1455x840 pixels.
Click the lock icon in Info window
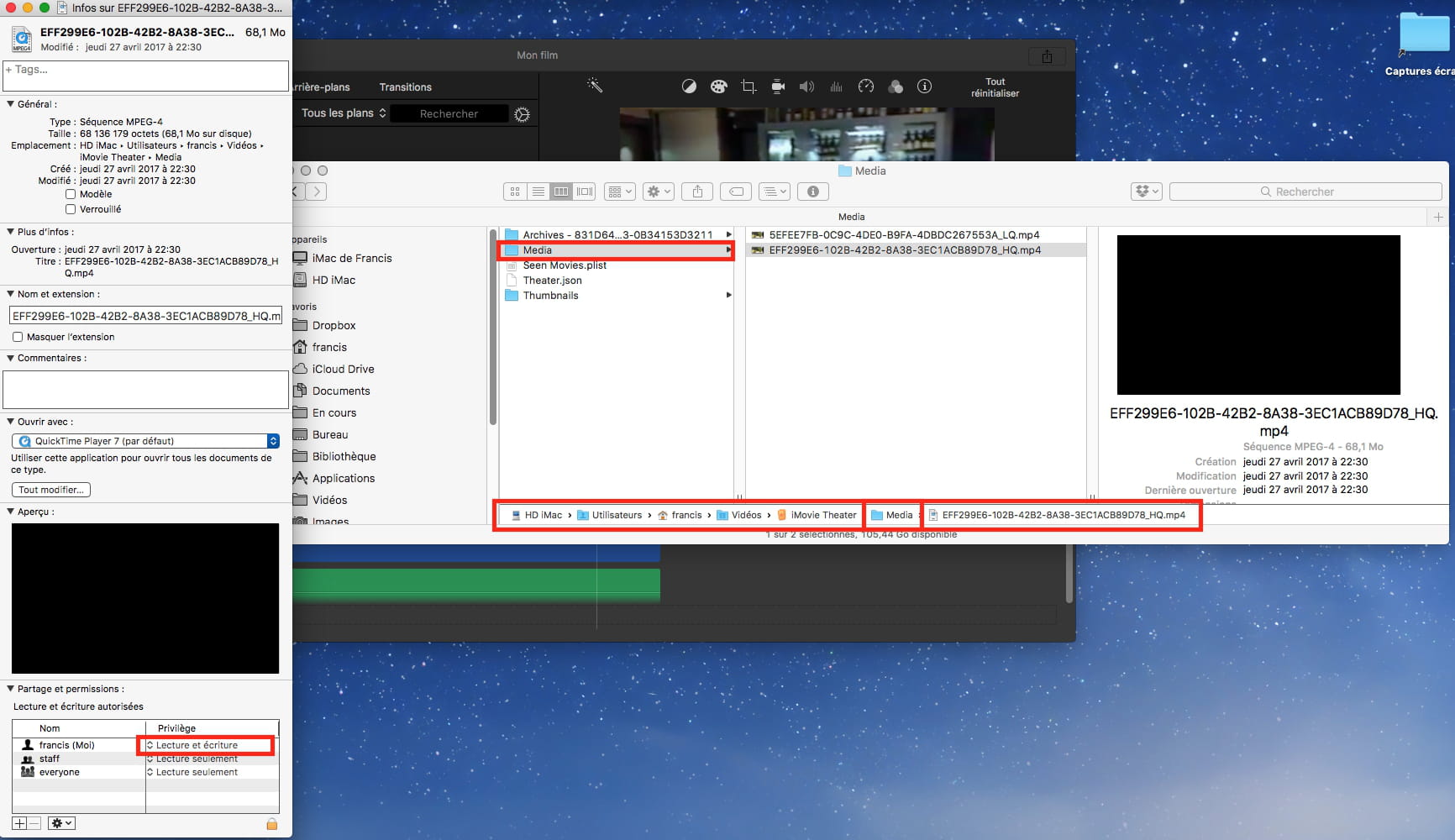271,824
